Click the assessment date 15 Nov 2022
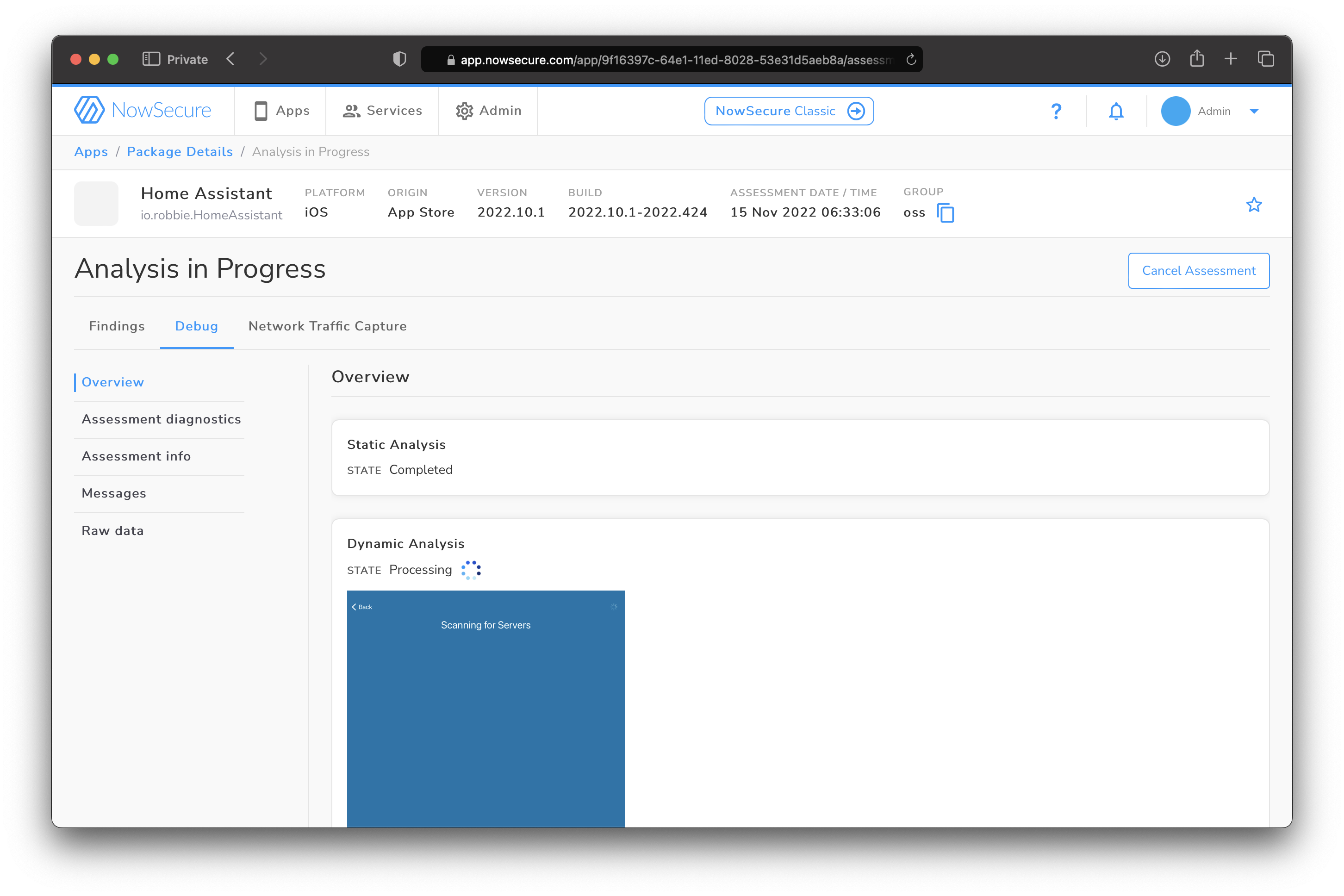This screenshot has width=1344, height=896. click(805, 212)
